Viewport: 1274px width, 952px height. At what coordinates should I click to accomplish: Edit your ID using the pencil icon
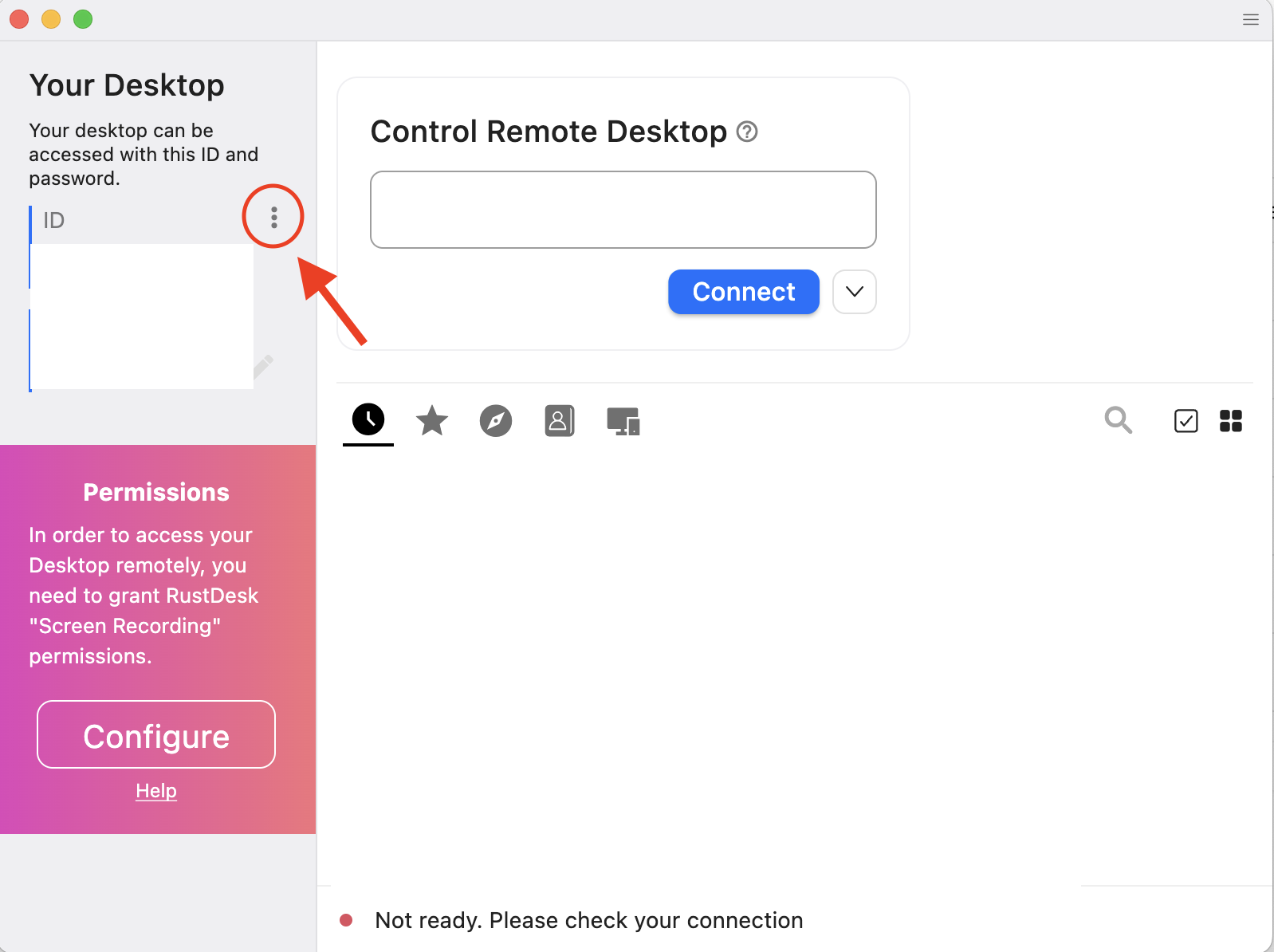[x=264, y=365]
